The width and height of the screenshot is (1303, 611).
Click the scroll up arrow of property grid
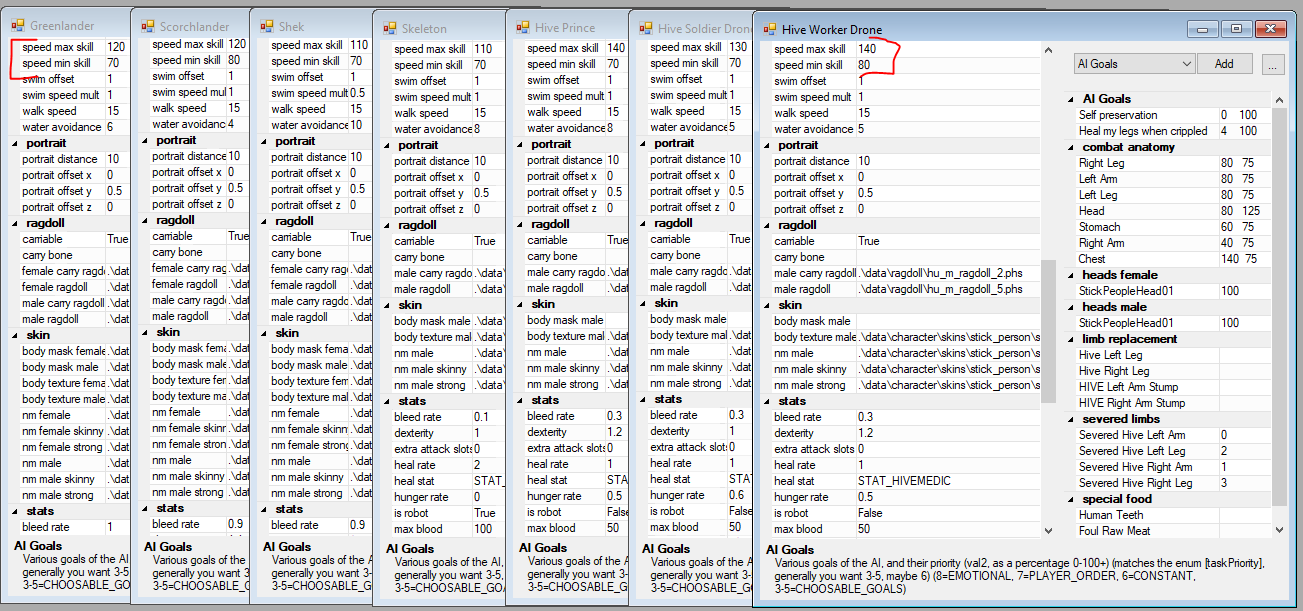click(1048, 50)
